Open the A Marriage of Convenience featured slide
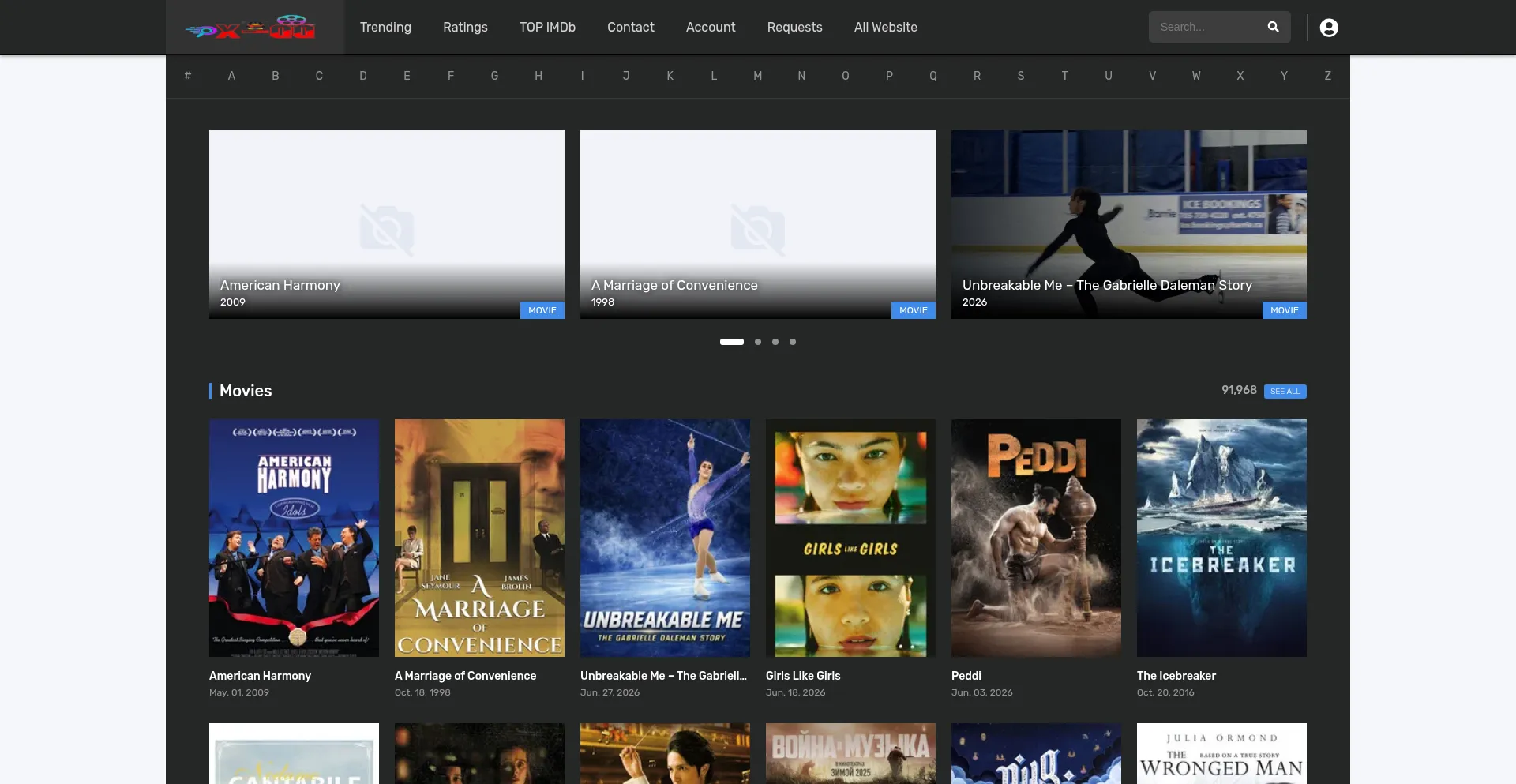The width and height of the screenshot is (1516, 784). 758,224
